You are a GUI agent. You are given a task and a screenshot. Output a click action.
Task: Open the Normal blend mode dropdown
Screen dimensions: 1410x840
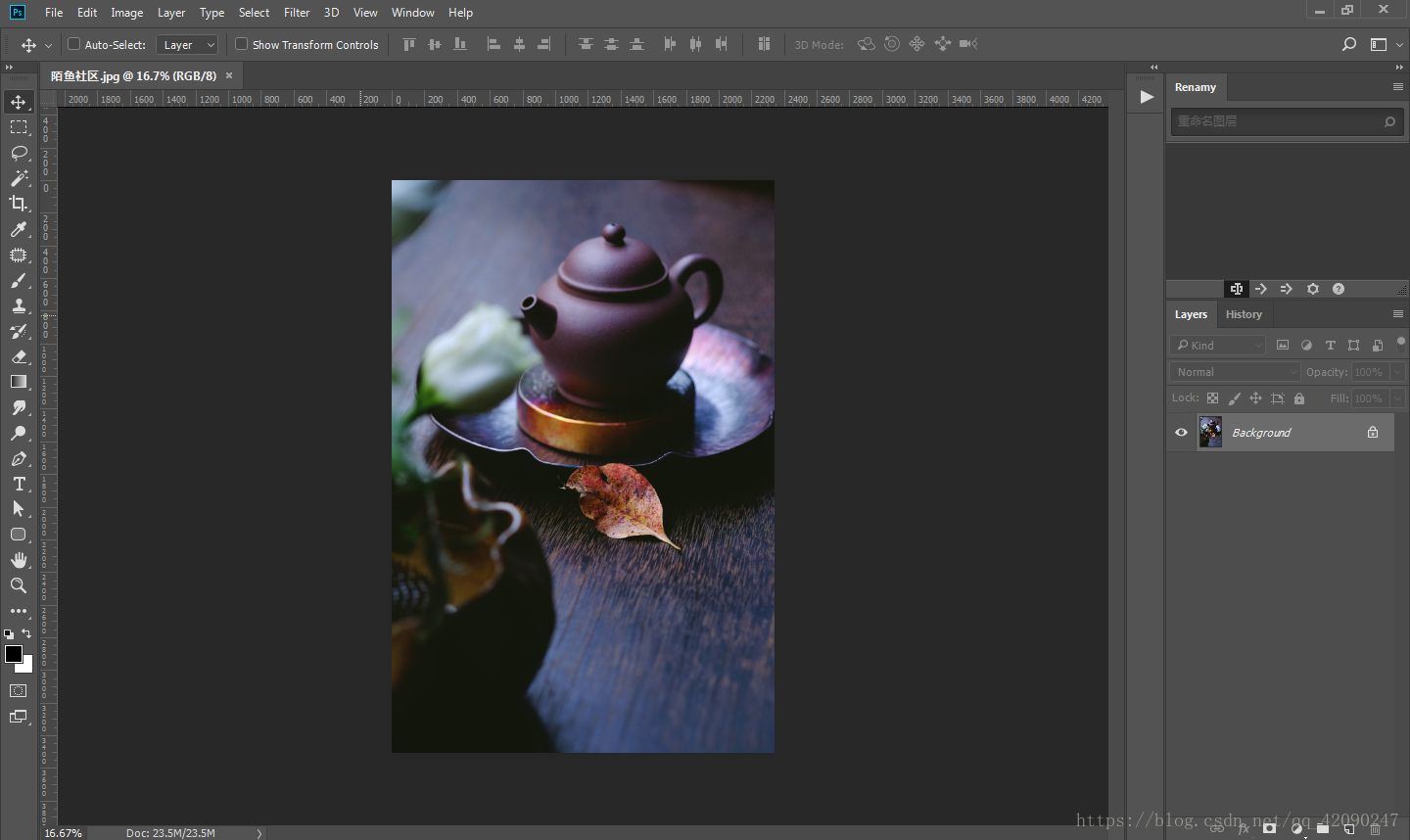1235,372
